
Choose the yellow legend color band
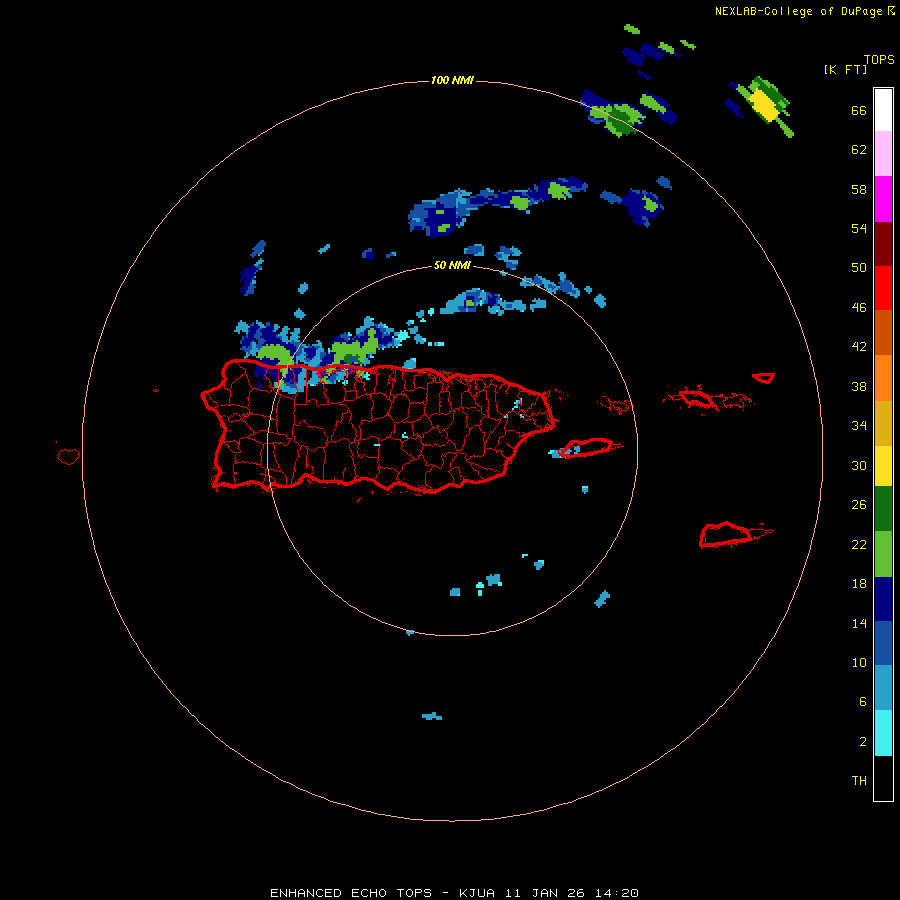click(883, 466)
